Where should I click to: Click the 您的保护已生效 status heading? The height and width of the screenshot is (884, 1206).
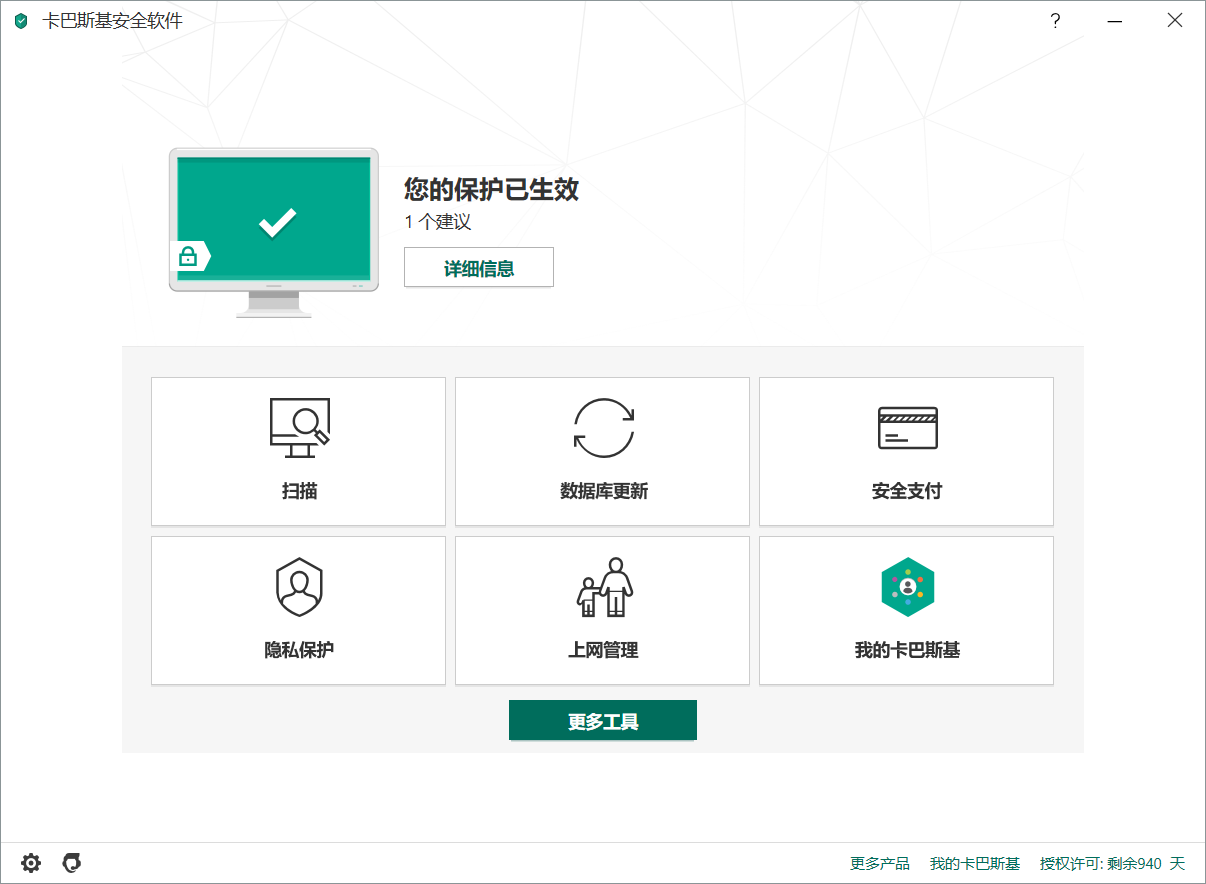pyautogui.click(x=492, y=189)
